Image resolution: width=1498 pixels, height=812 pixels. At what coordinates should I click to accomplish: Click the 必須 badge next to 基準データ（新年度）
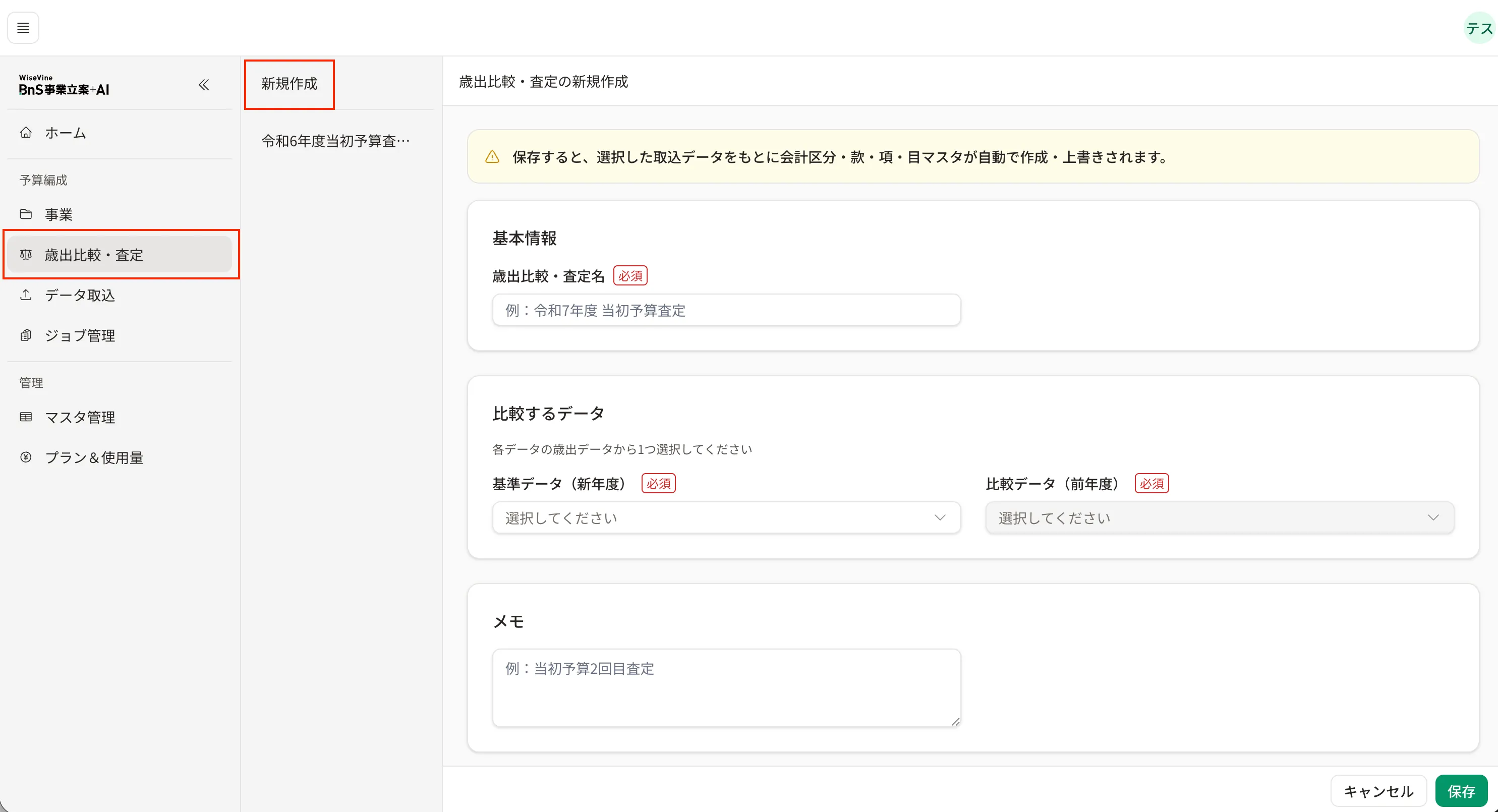click(x=658, y=483)
